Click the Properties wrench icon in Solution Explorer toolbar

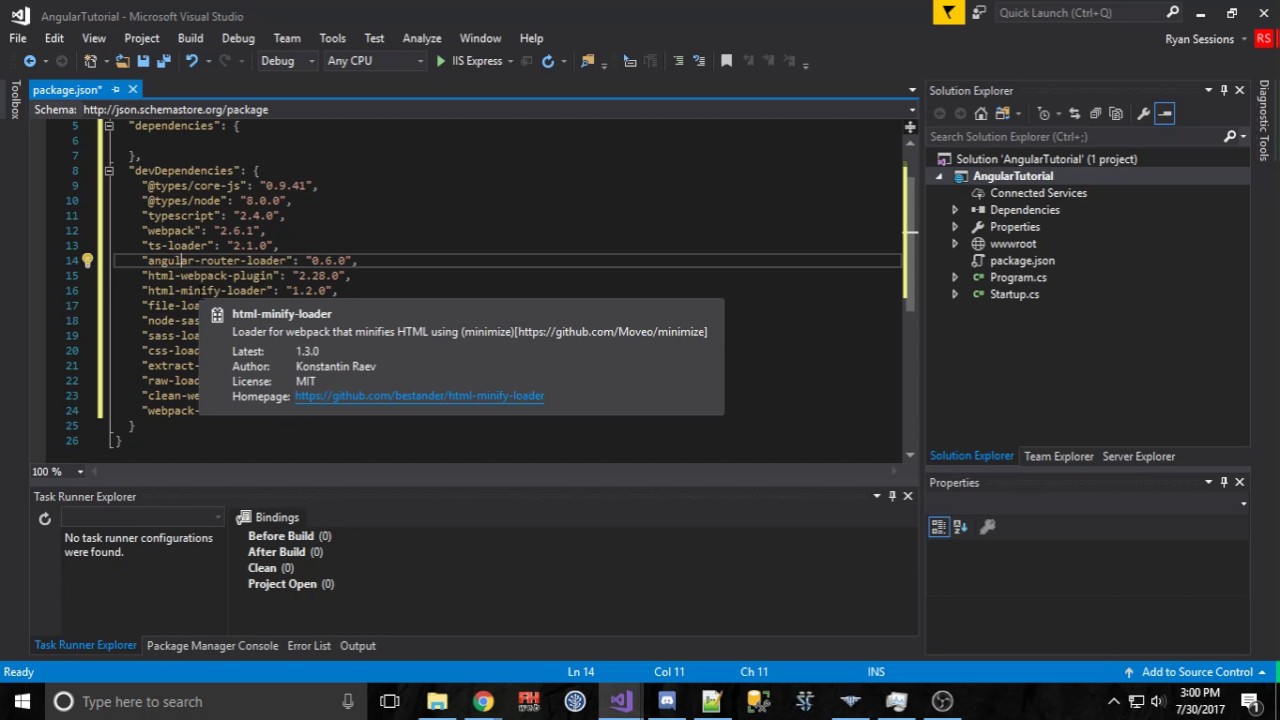(x=1143, y=113)
